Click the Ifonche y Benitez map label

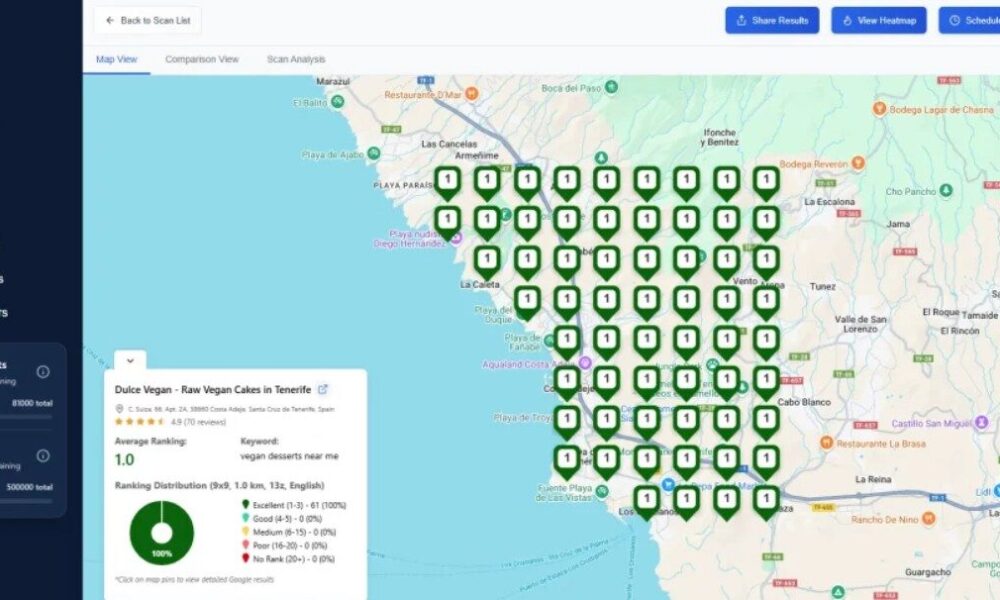pos(719,137)
